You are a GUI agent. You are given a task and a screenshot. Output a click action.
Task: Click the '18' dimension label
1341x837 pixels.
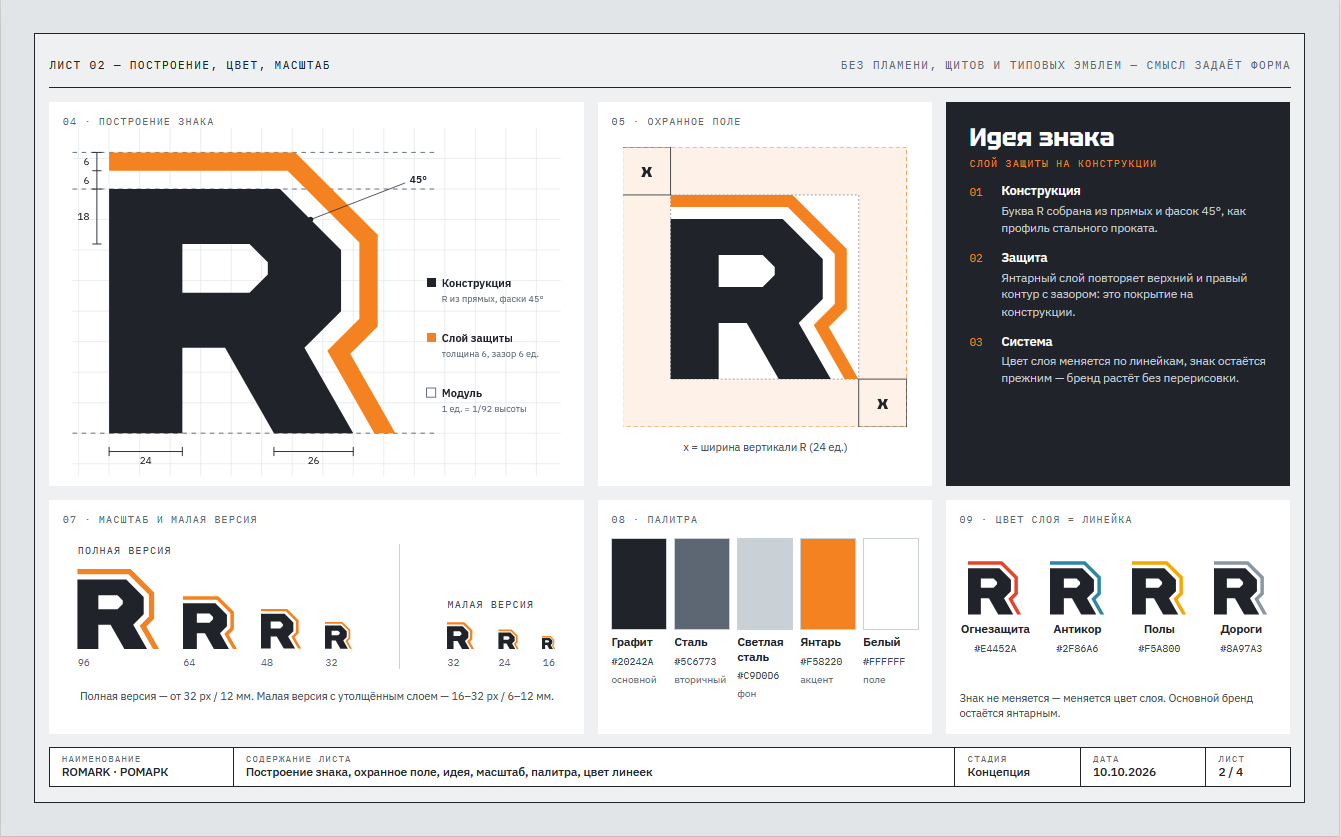[85, 217]
